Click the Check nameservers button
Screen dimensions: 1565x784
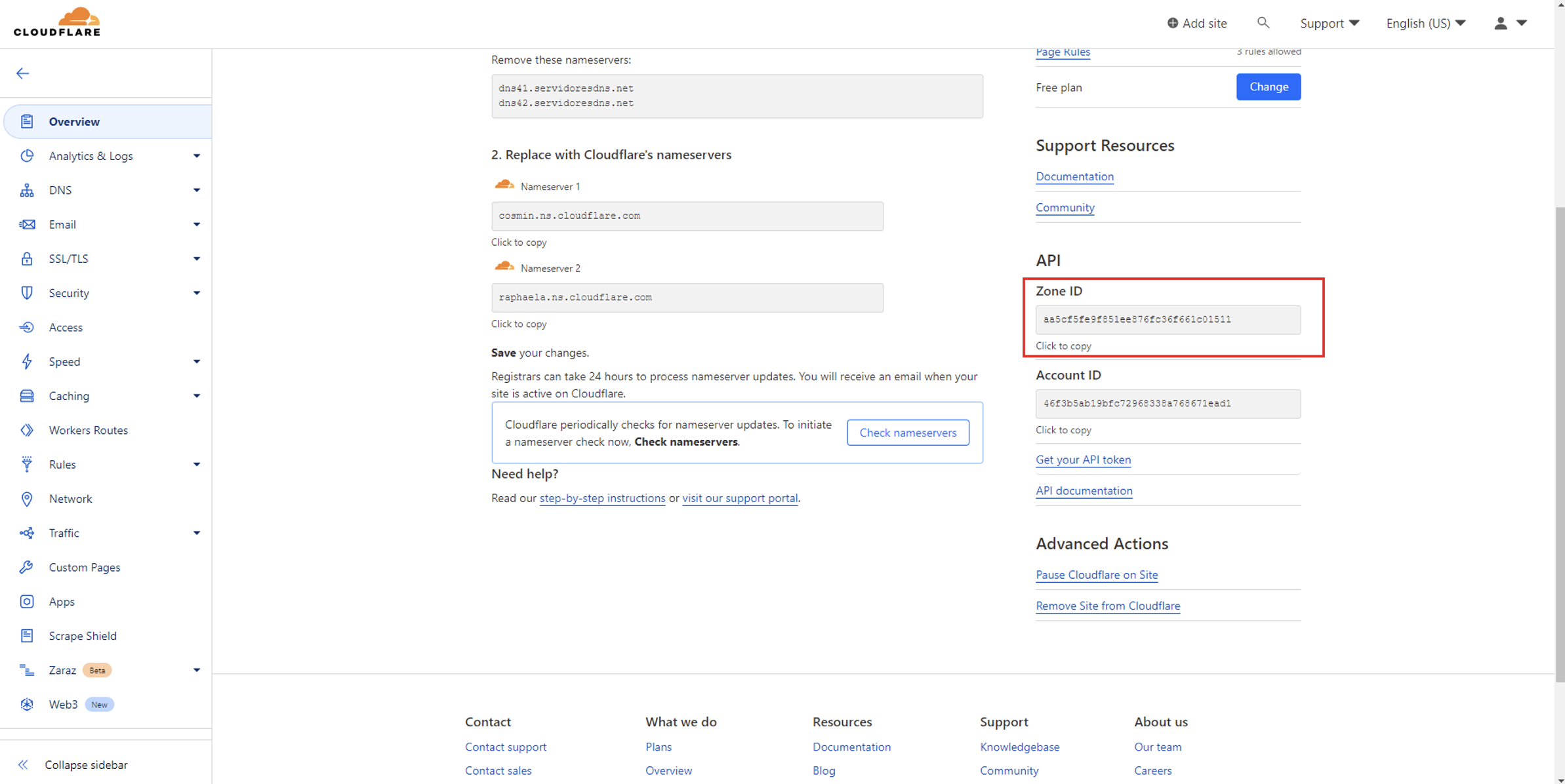click(908, 433)
